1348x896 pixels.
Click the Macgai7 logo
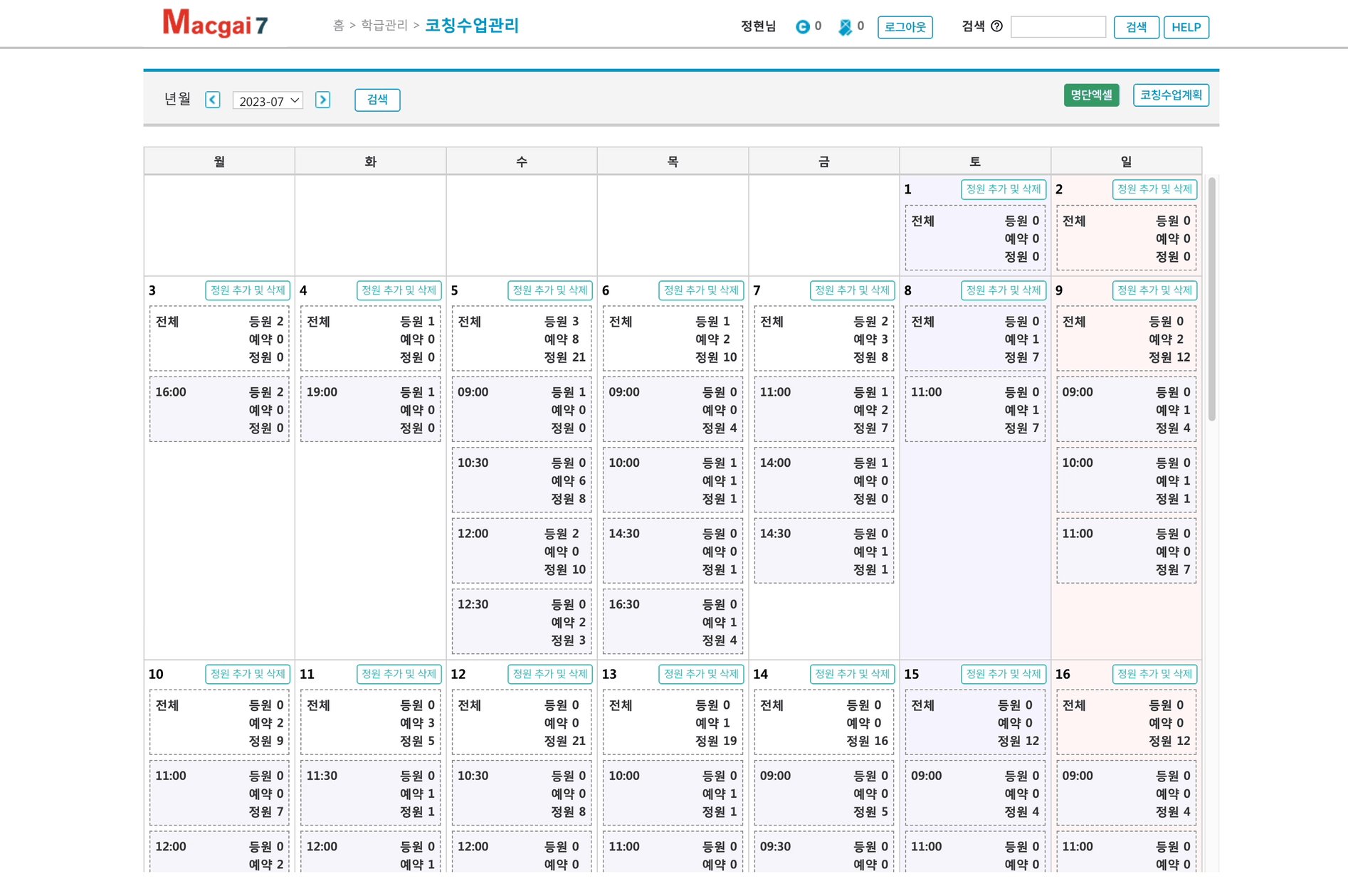pos(215,24)
